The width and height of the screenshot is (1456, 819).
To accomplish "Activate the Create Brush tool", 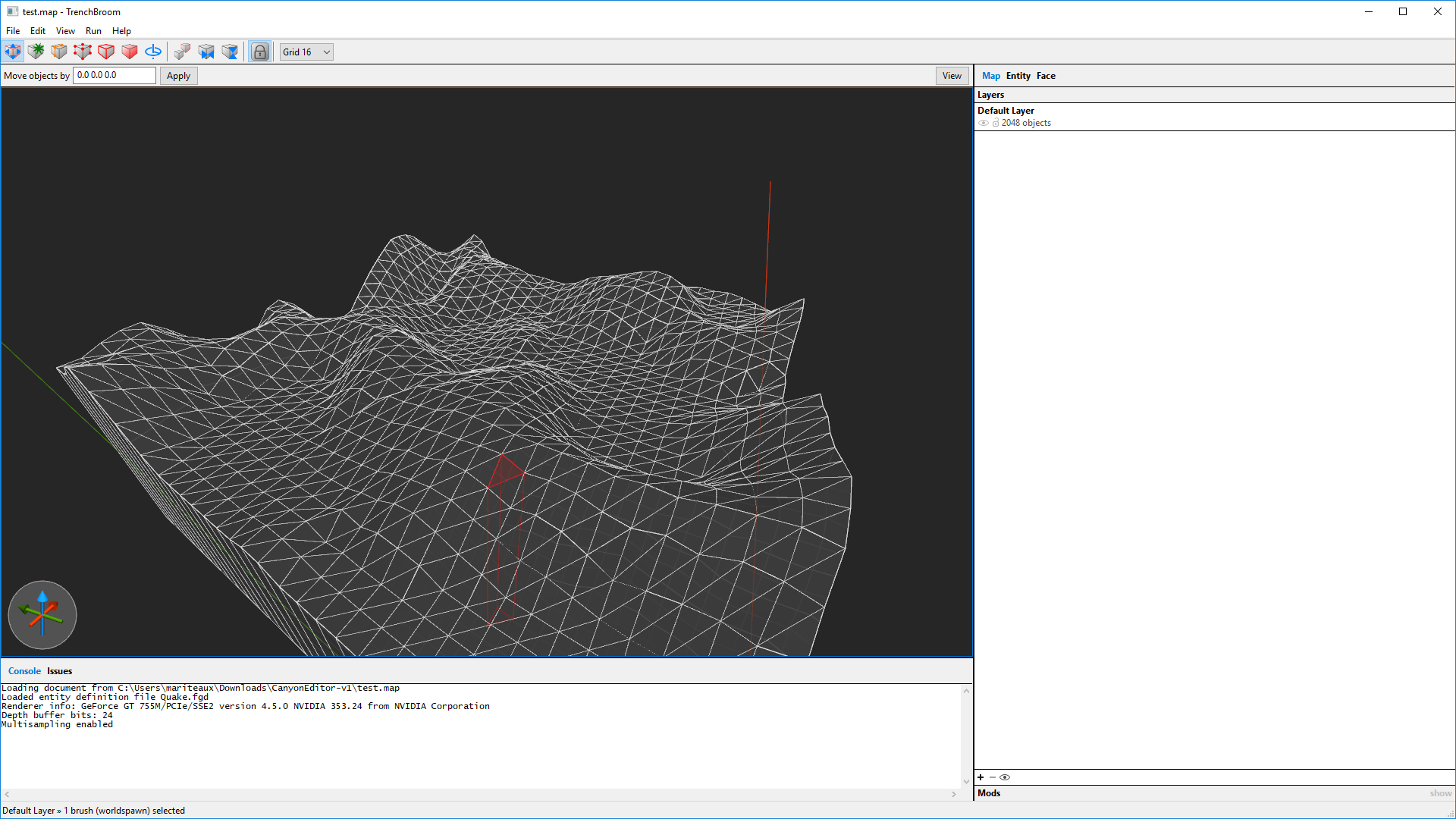I will pos(36,52).
